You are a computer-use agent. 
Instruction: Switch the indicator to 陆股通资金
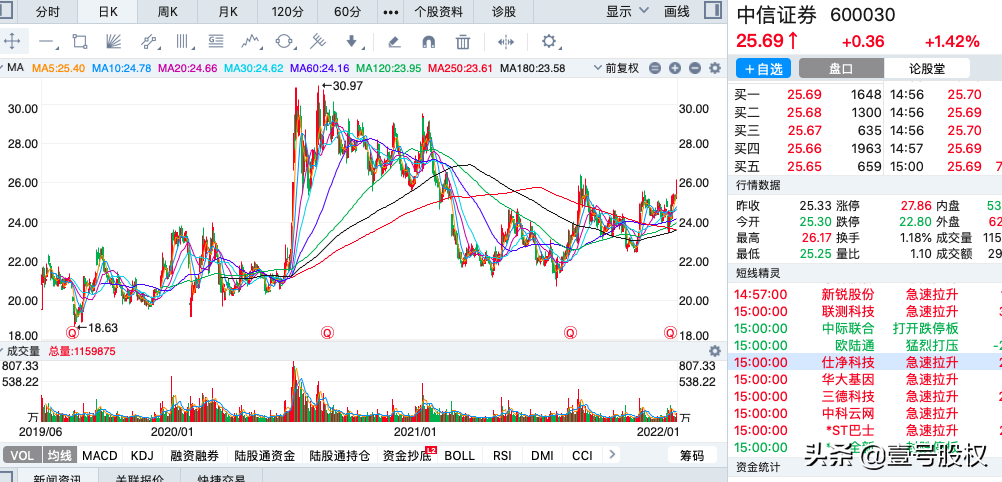pyautogui.click(x=264, y=455)
